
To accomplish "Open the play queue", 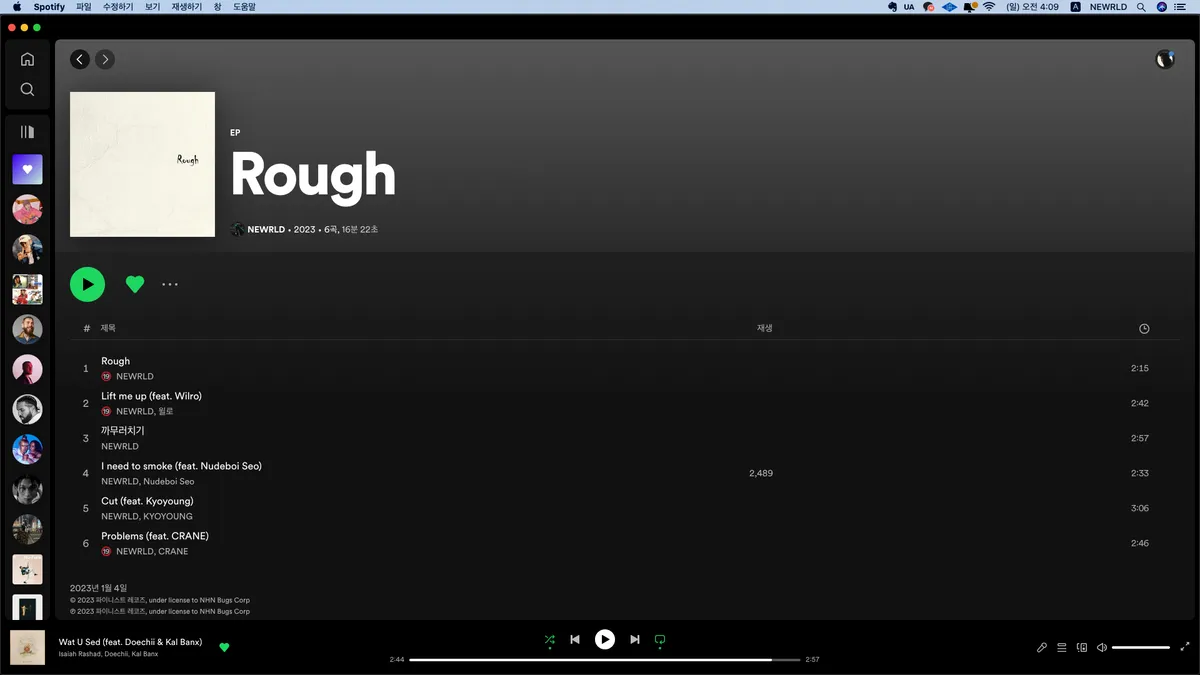I will (1062, 648).
